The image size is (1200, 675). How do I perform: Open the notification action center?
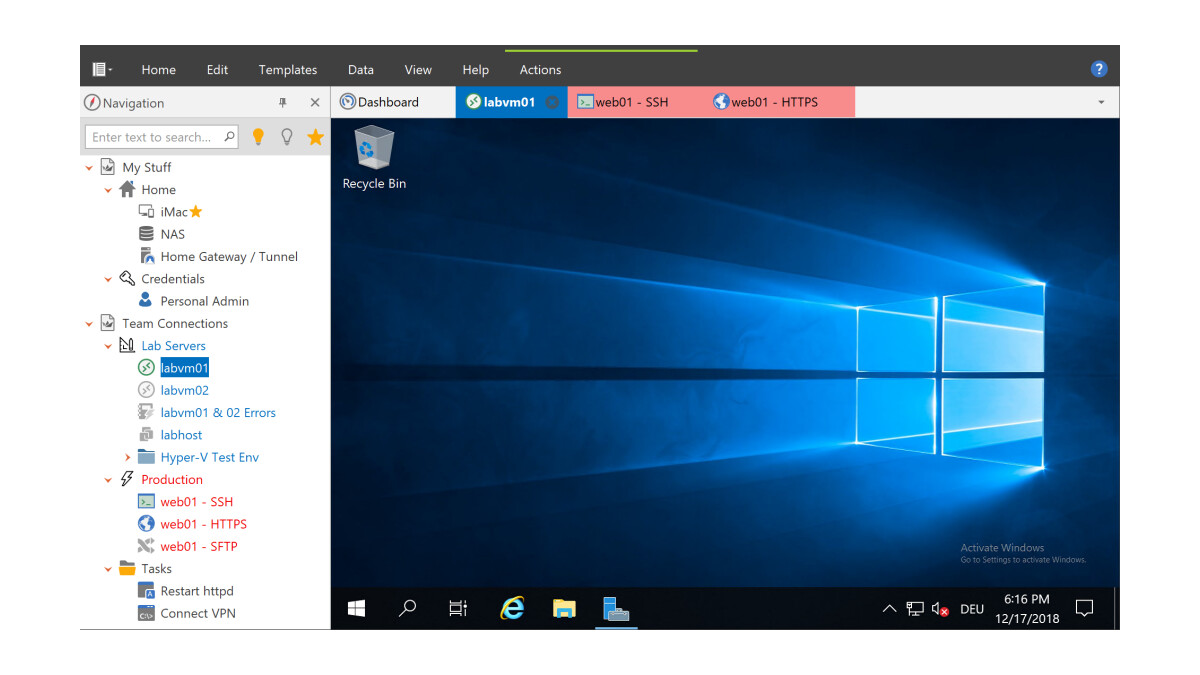click(1084, 608)
